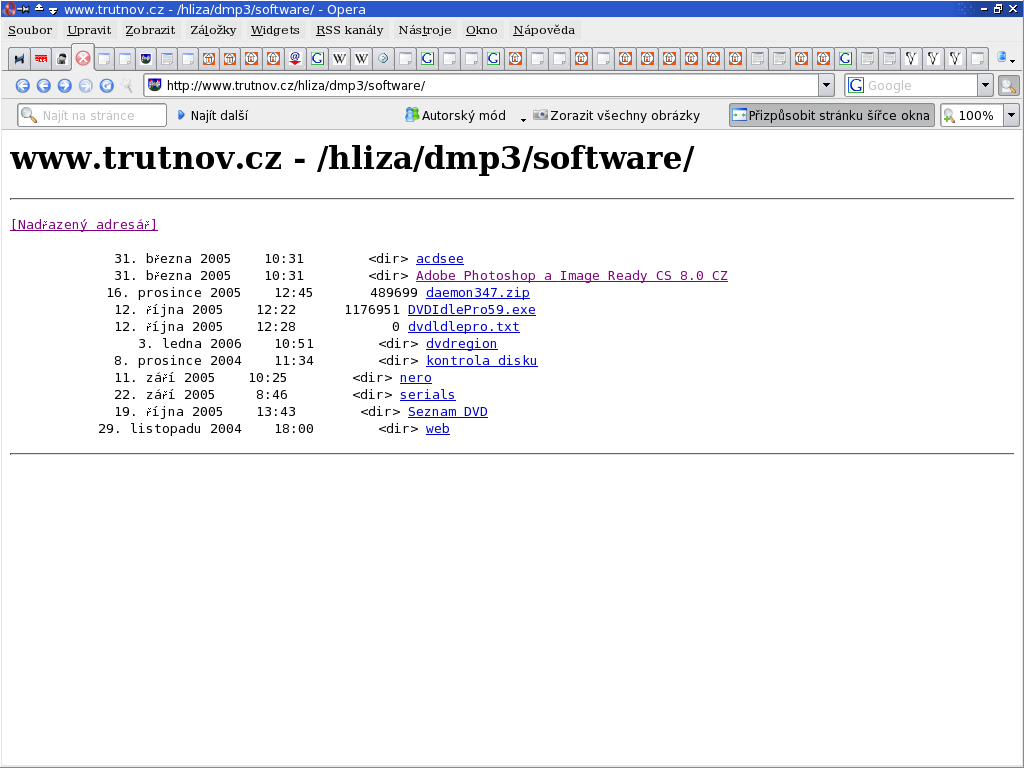Open the zoom 100% dropdown
Image resolution: width=1024 pixels, height=768 pixels.
[1011, 116]
